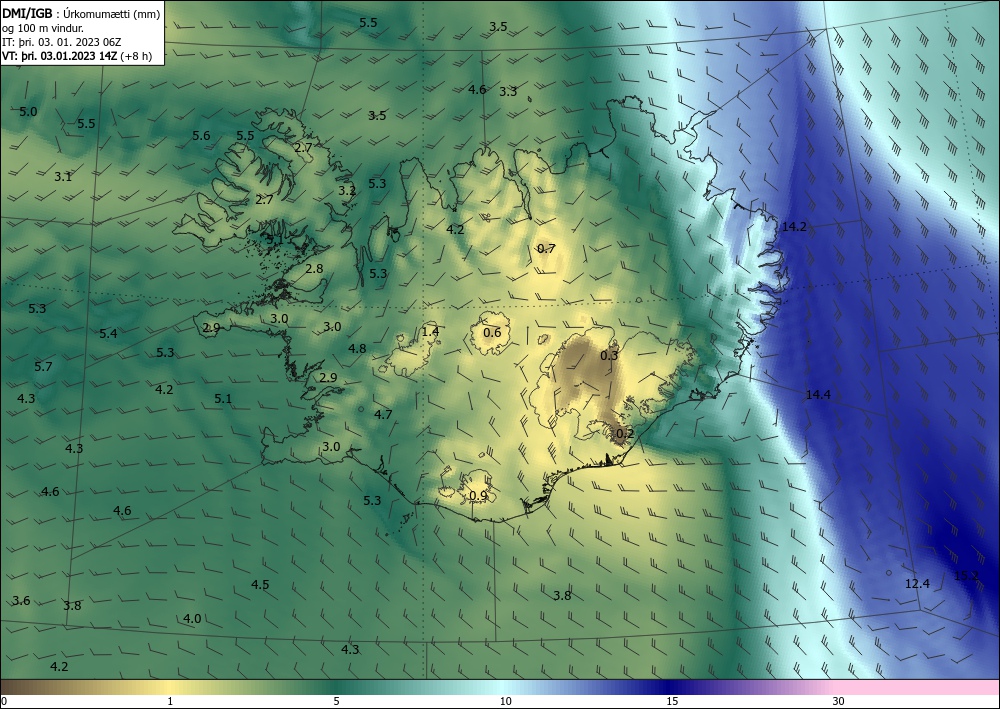The image size is (1000, 709).
Task: Click the 4.0 value label on the map
Action: pyautogui.click(x=192, y=618)
